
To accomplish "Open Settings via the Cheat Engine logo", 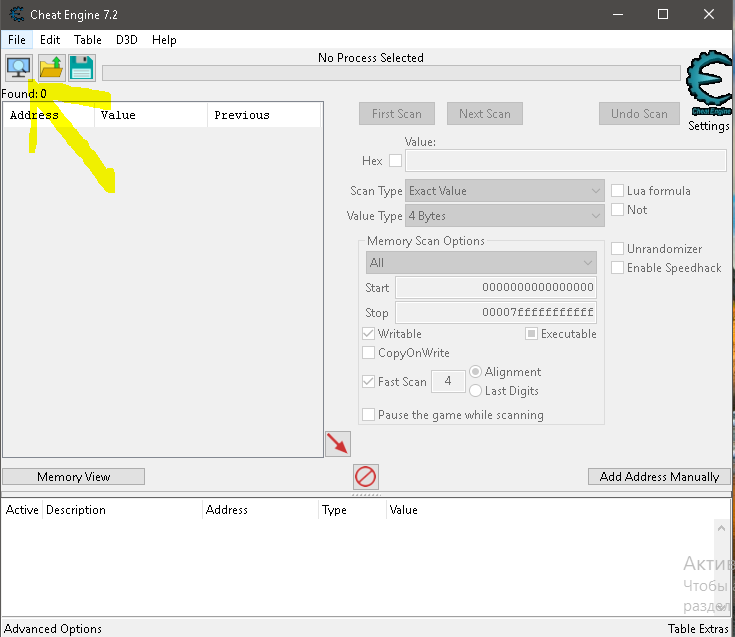I will click(x=709, y=84).
